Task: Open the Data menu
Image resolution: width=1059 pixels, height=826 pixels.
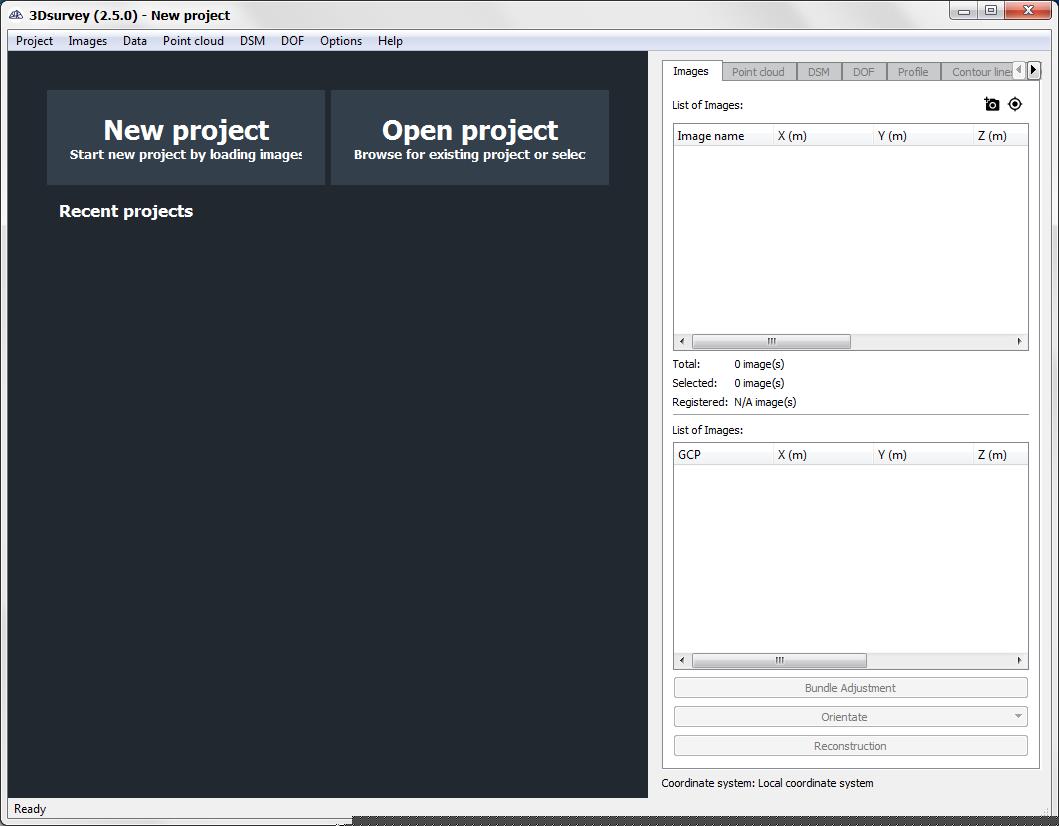Action: tap(135, 41)
